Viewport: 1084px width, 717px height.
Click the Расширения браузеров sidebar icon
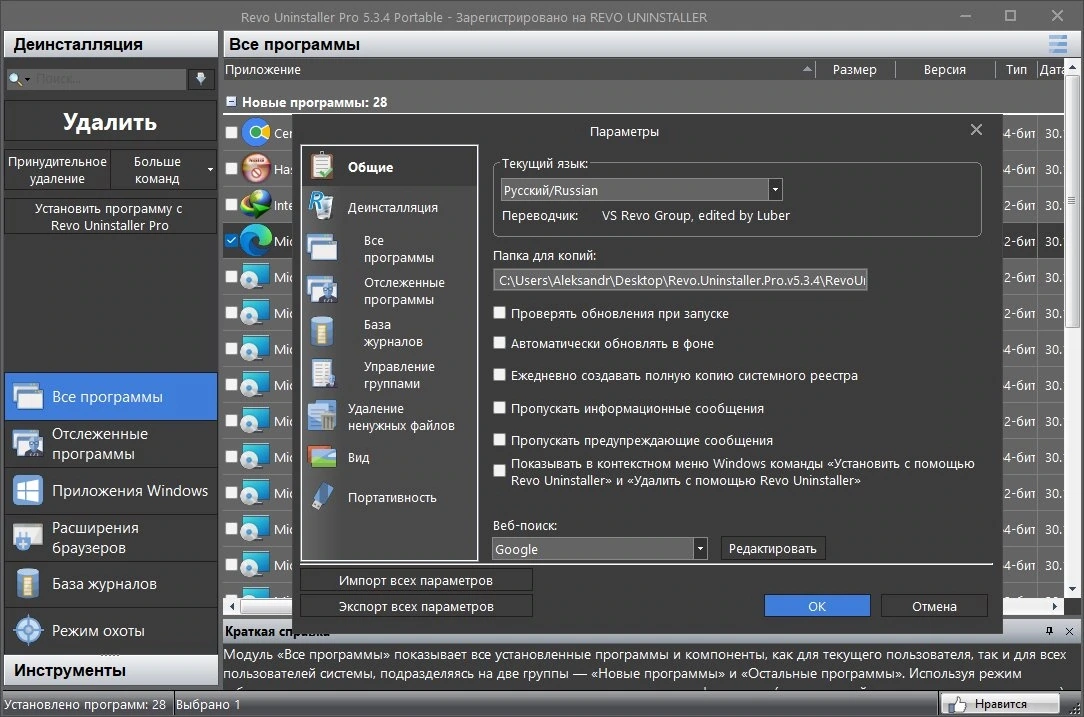coord(28,537)
